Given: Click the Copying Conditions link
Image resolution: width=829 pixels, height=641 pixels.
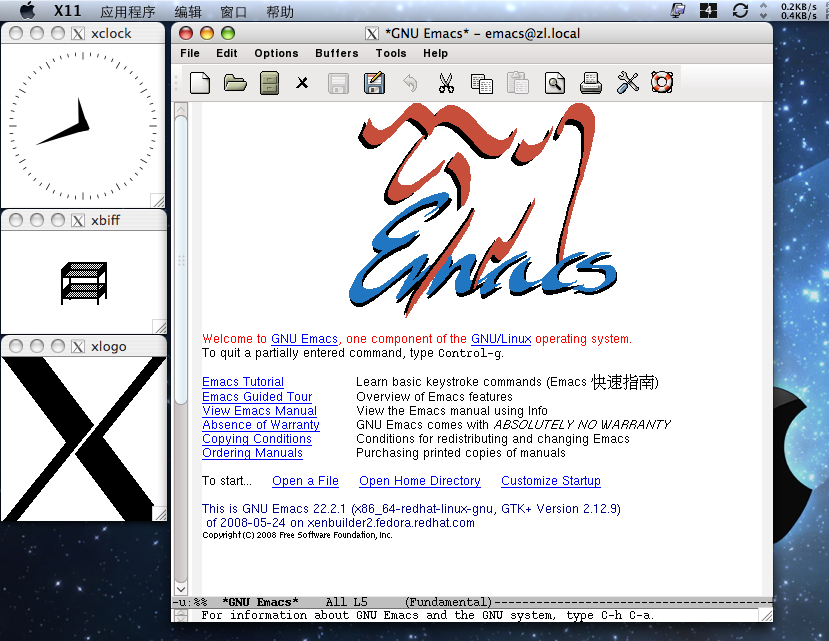Looking at the screenshot, I should pyautogui.click(x=257, y=439).
